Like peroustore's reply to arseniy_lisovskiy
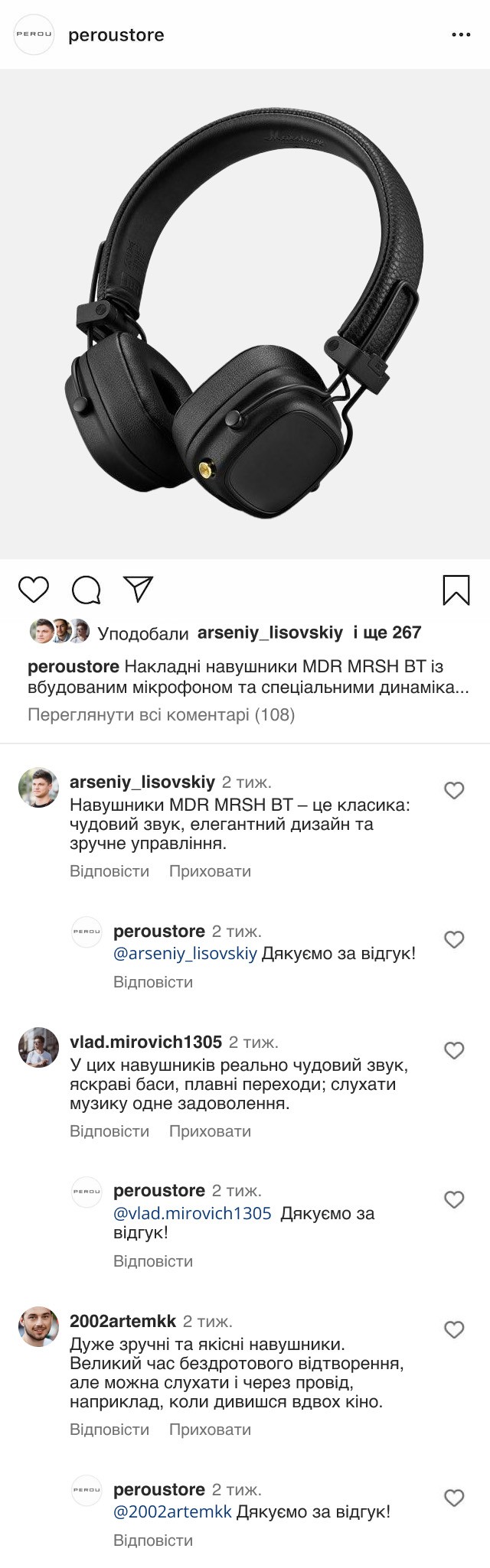 [454, 939]
